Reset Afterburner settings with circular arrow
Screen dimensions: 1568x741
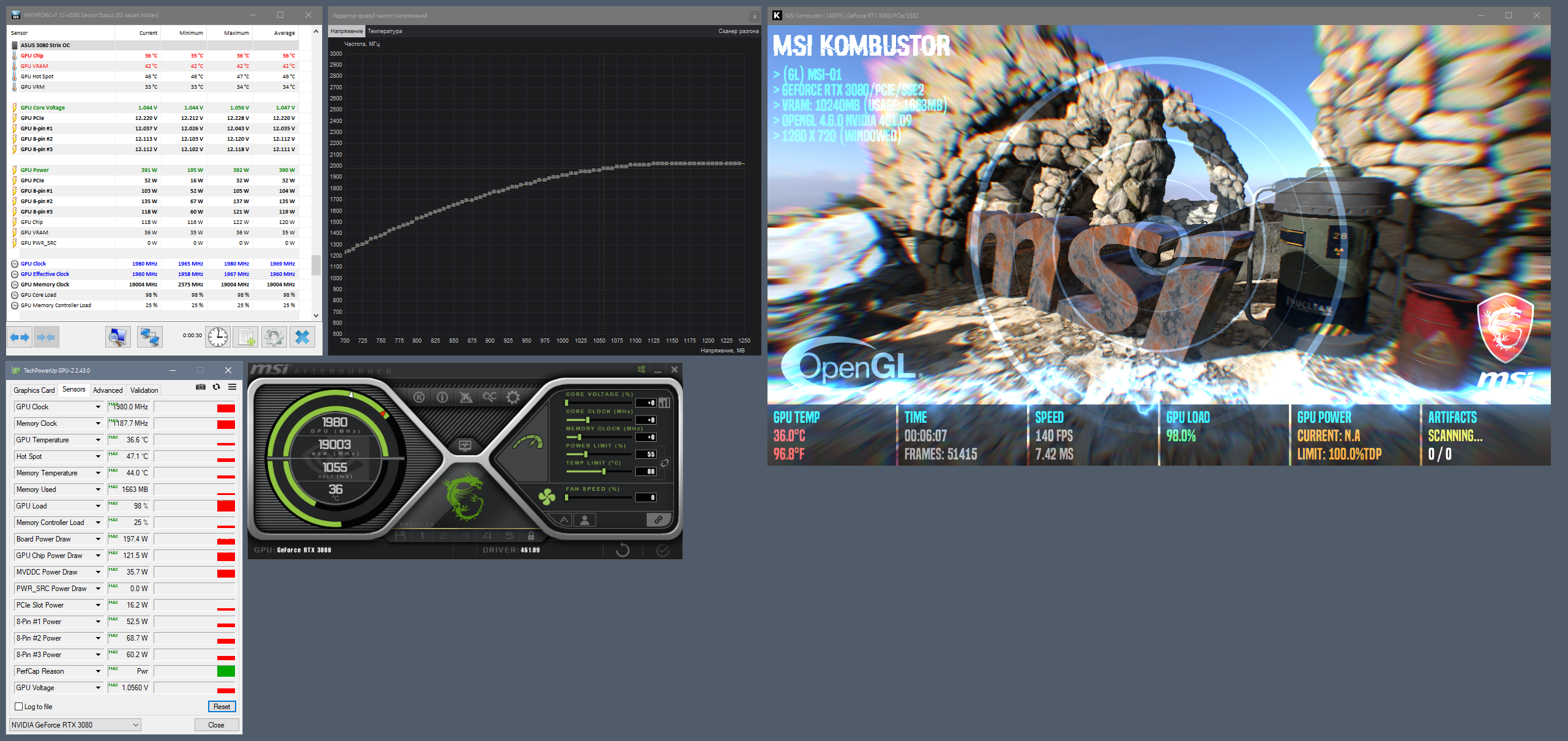click(622, 550)
